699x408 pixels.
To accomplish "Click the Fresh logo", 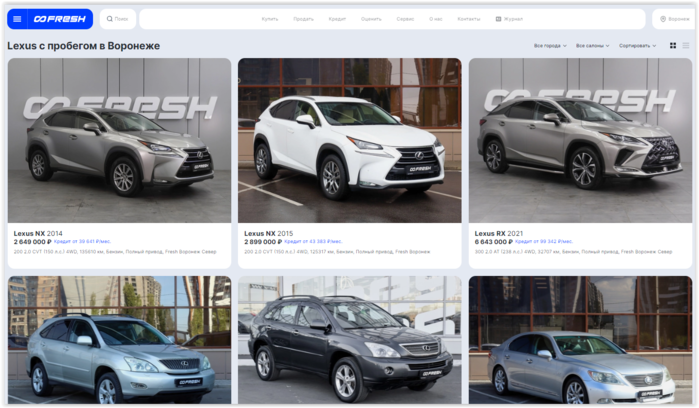I will click(x=60, y=19).
